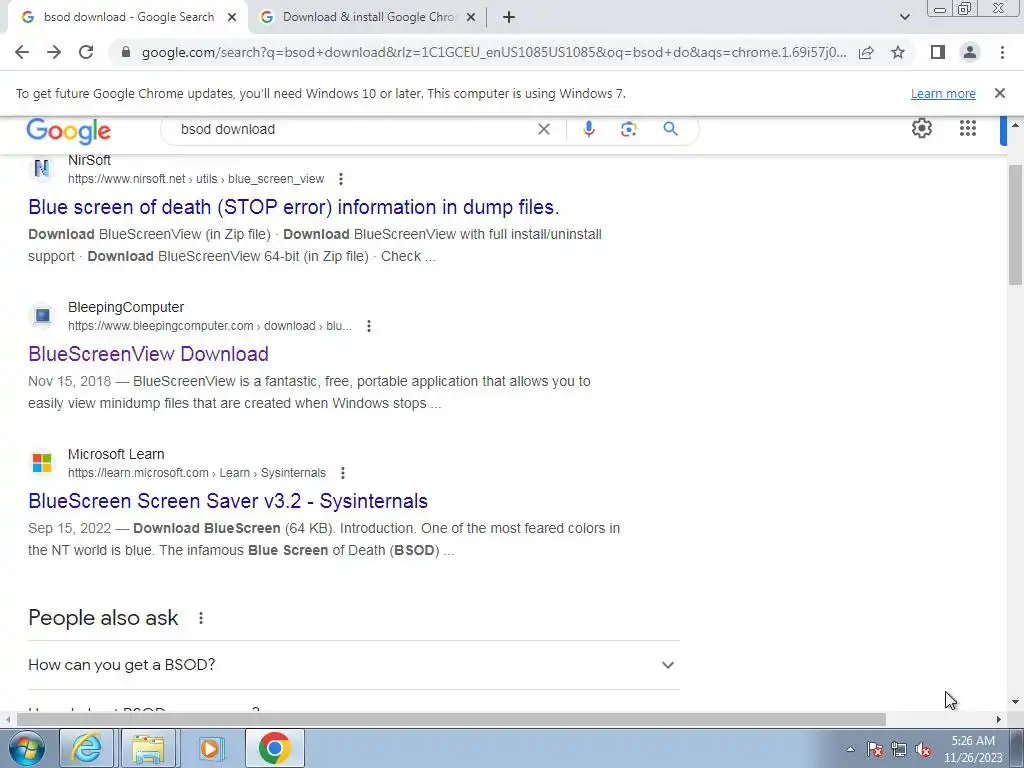
Task: Click the bleepingcomputer.com URL breadcrumb
Action: (x=210, y=326)
